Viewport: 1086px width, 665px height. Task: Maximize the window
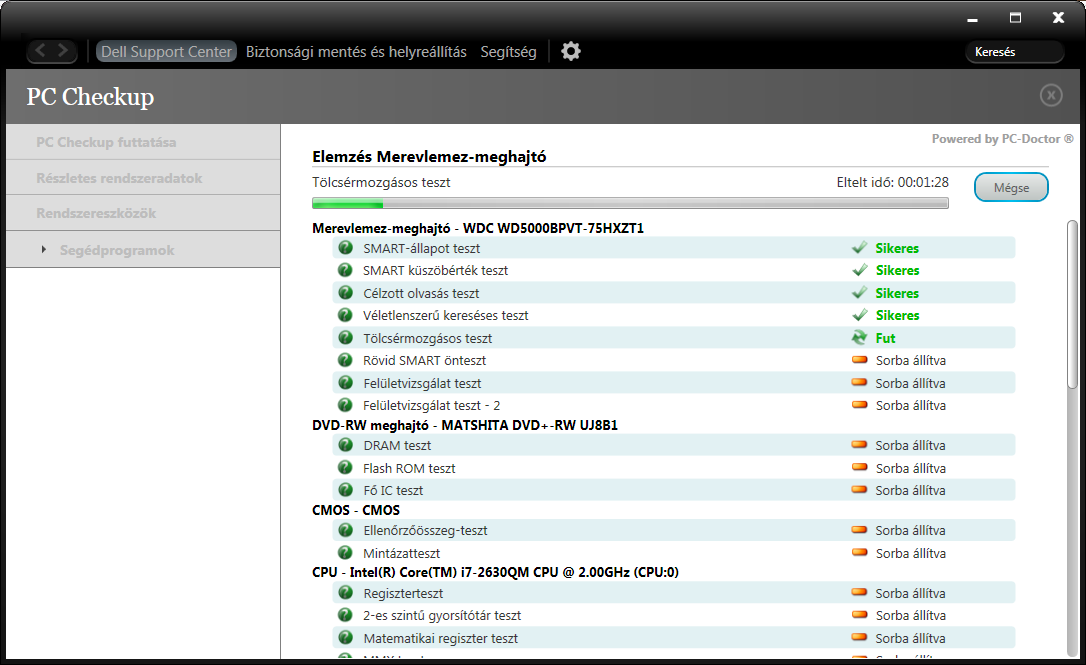(1015, 18)
